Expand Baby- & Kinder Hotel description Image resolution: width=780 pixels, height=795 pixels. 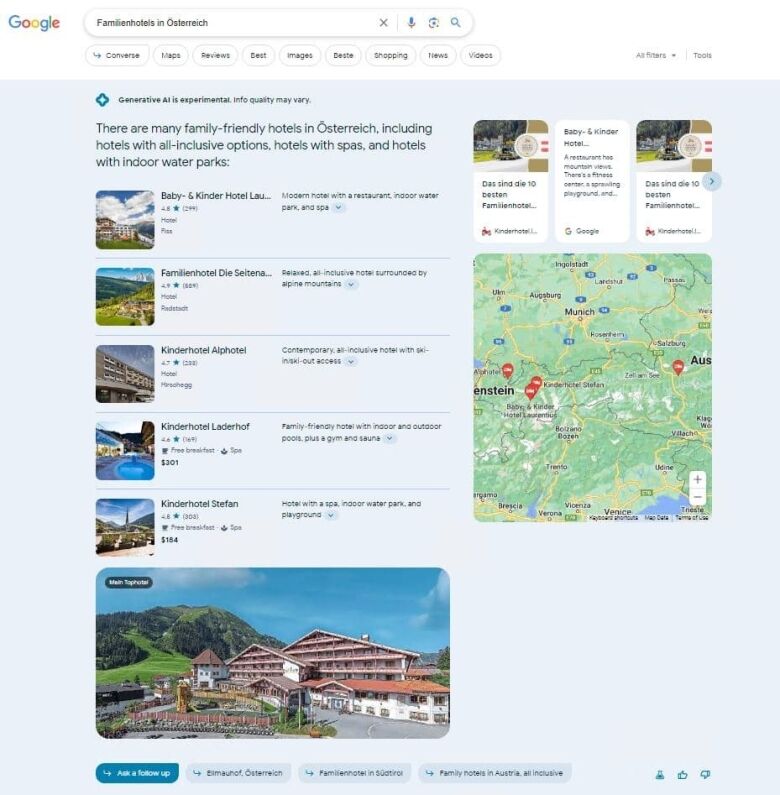coord(339,207)
